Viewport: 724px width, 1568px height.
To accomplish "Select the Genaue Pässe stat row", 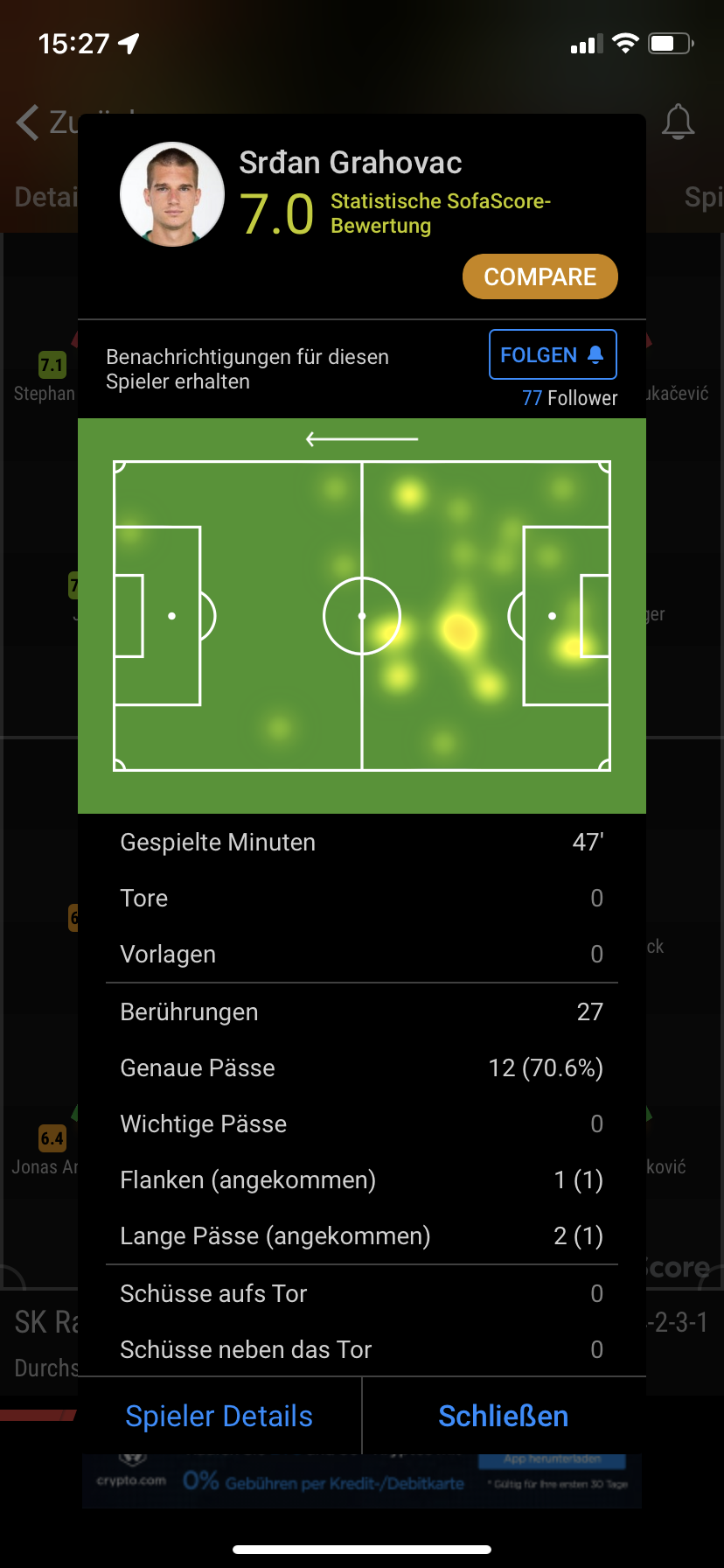I will pyautogui.click(x=362, y=1067).
